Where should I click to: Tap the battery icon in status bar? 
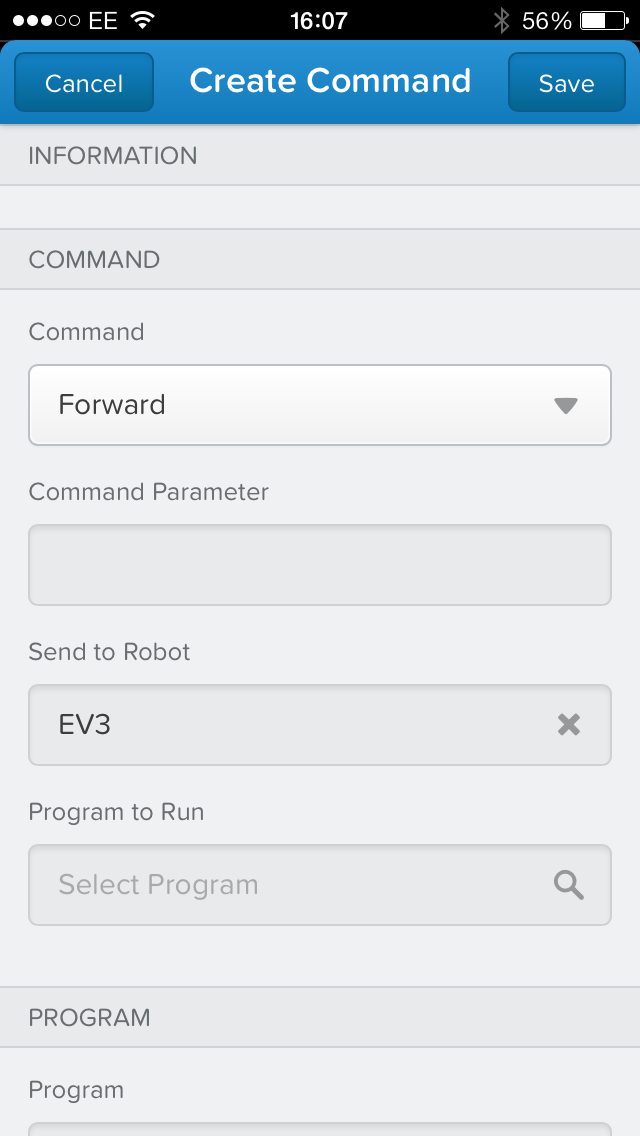[x=604, y=20]
